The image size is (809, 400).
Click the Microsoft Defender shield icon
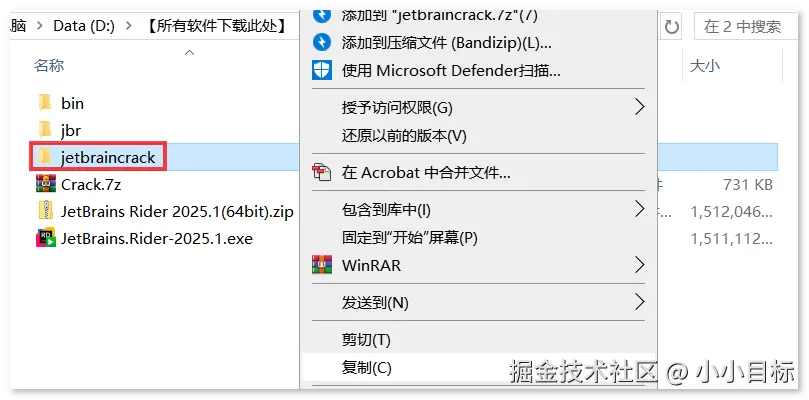pos(322,70)
